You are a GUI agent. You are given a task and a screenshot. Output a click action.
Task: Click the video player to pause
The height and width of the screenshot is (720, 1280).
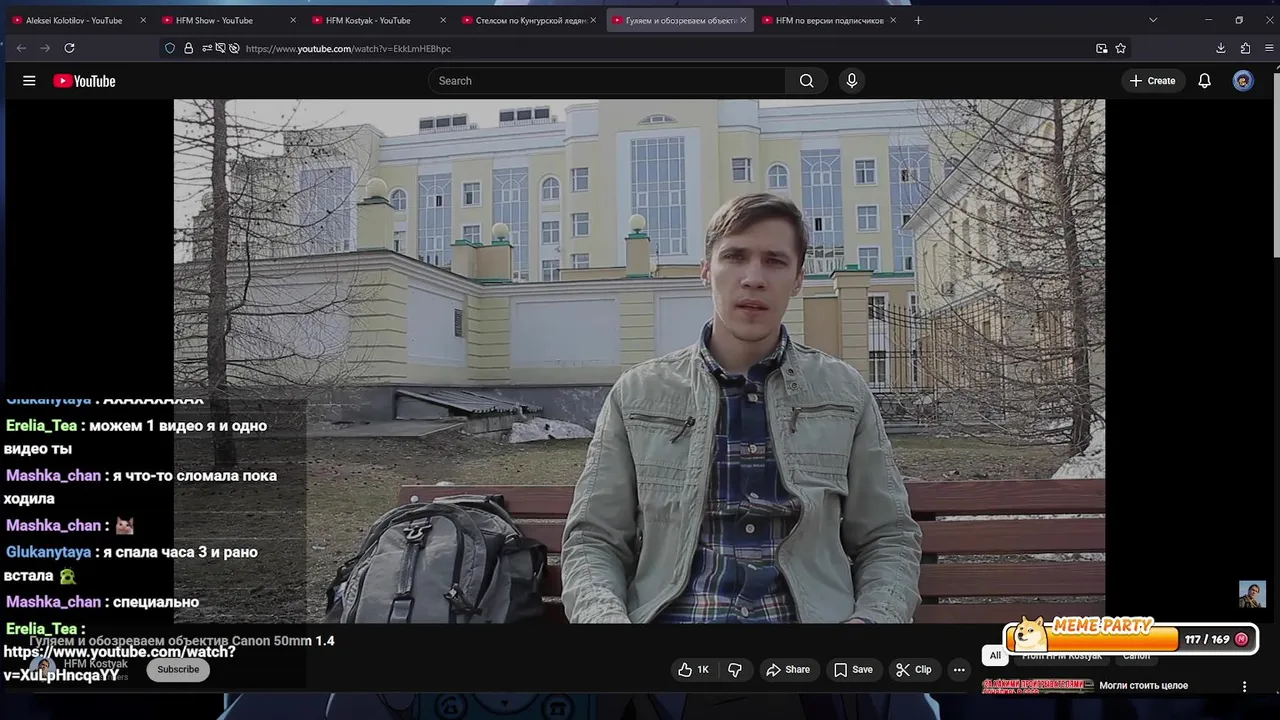coord(639,360)
